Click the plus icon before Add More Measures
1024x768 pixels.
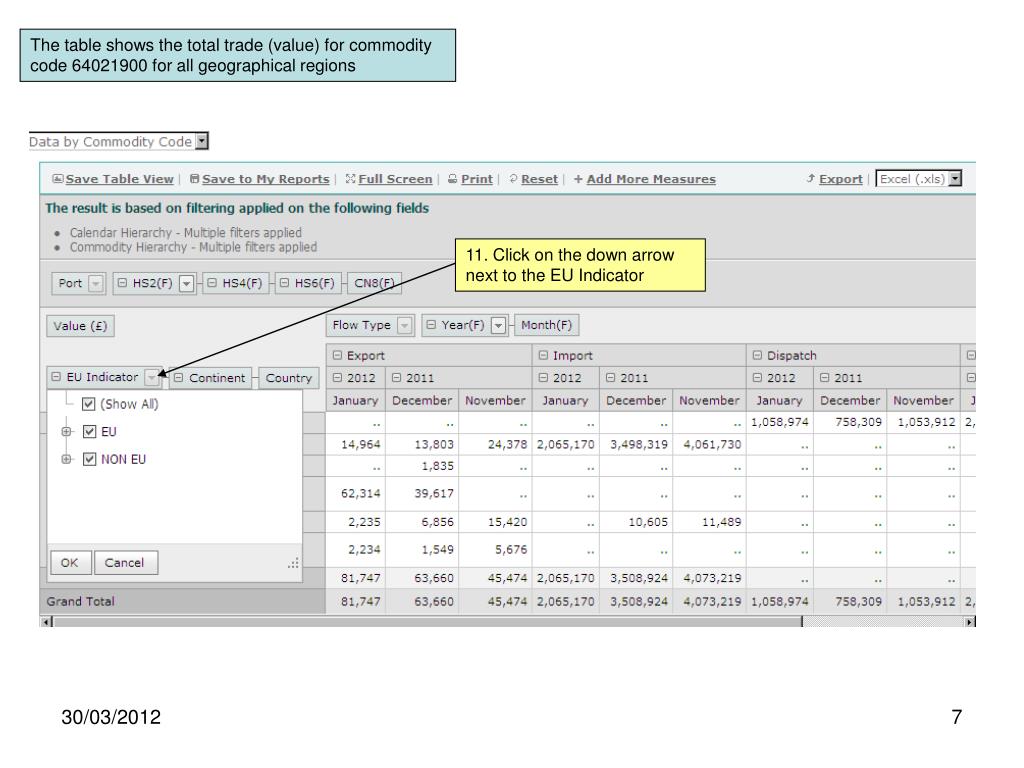[x=578, y=179]
